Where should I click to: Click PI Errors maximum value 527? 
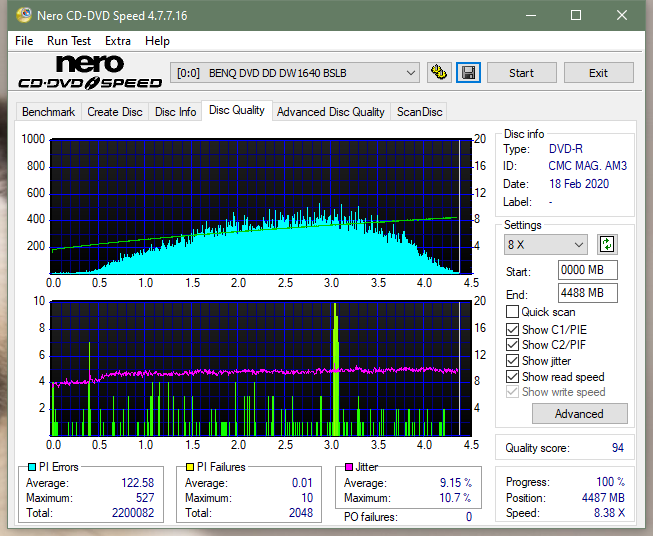(x=145, y=498)
